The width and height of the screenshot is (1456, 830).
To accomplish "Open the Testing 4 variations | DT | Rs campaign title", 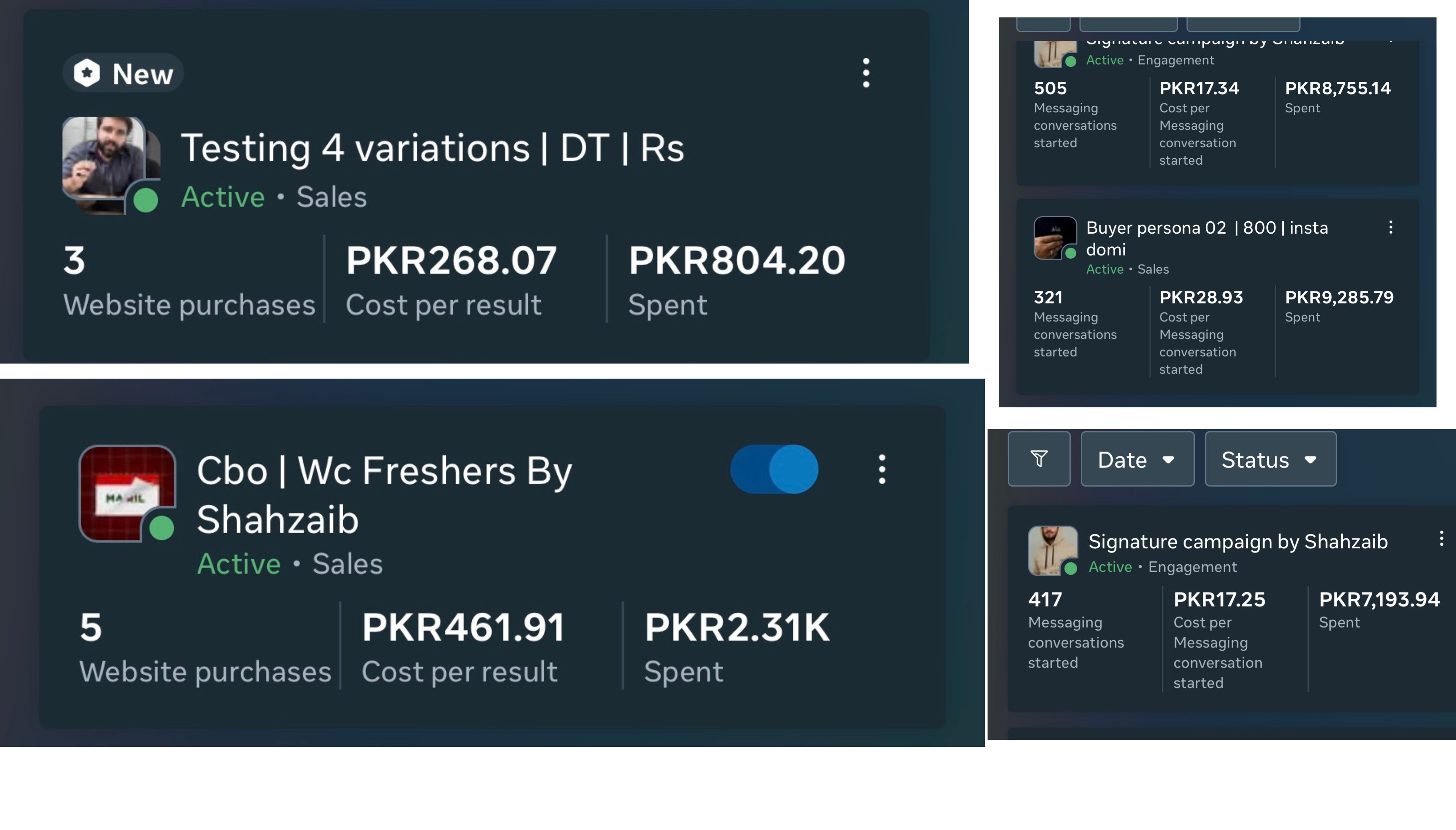I will [x=432, y=148].
